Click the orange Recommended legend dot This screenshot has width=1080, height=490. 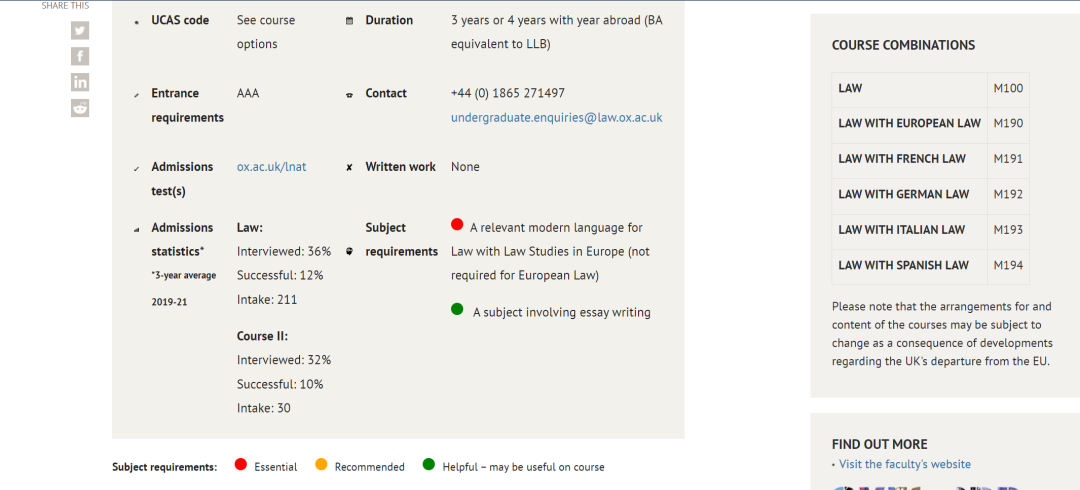[321, 465]
